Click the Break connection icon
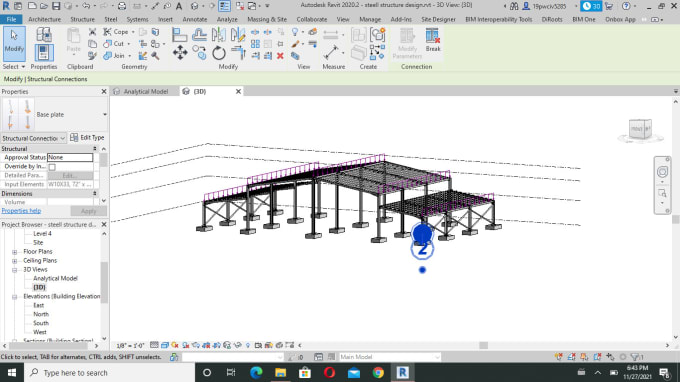Viewport: 680px width, 382px height. [433, 40]
